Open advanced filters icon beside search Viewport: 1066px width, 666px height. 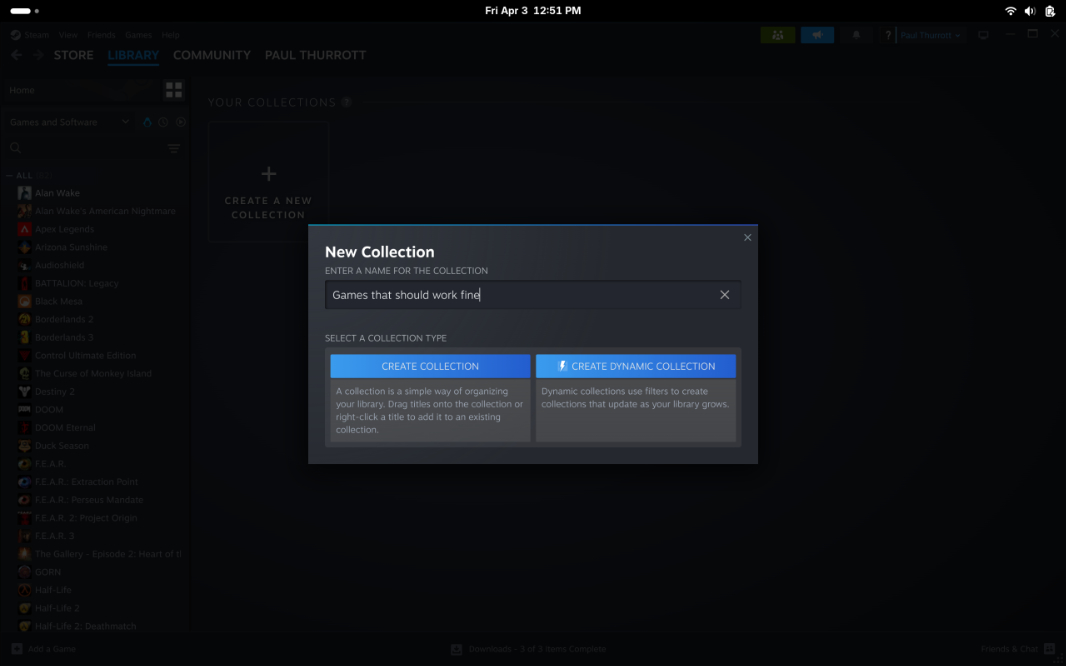tap(173, 148)
